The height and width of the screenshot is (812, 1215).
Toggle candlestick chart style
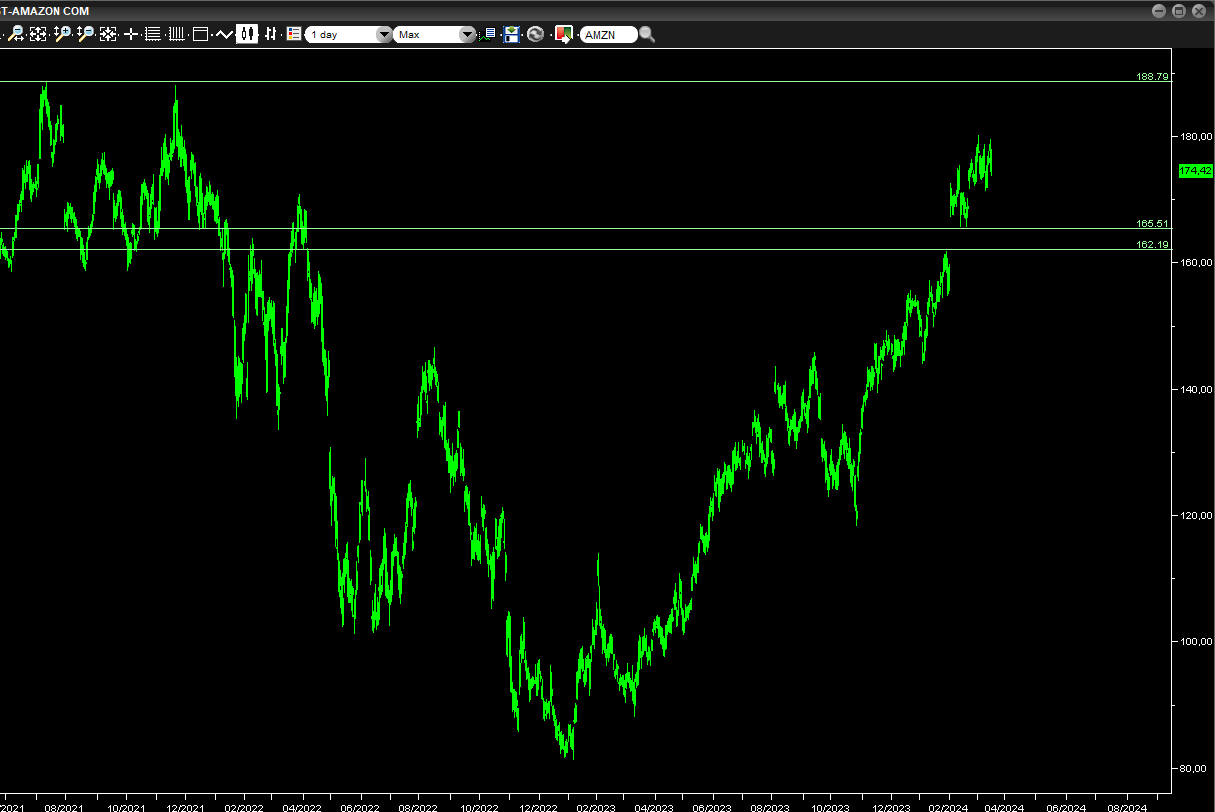tap(247, 34)
